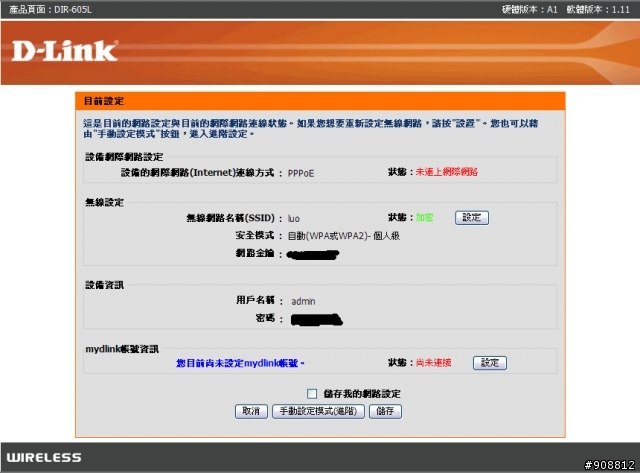Click the 設備網際網路設定 section heading
The width and height of the screenshot is (640, 473).
[124, 157]
